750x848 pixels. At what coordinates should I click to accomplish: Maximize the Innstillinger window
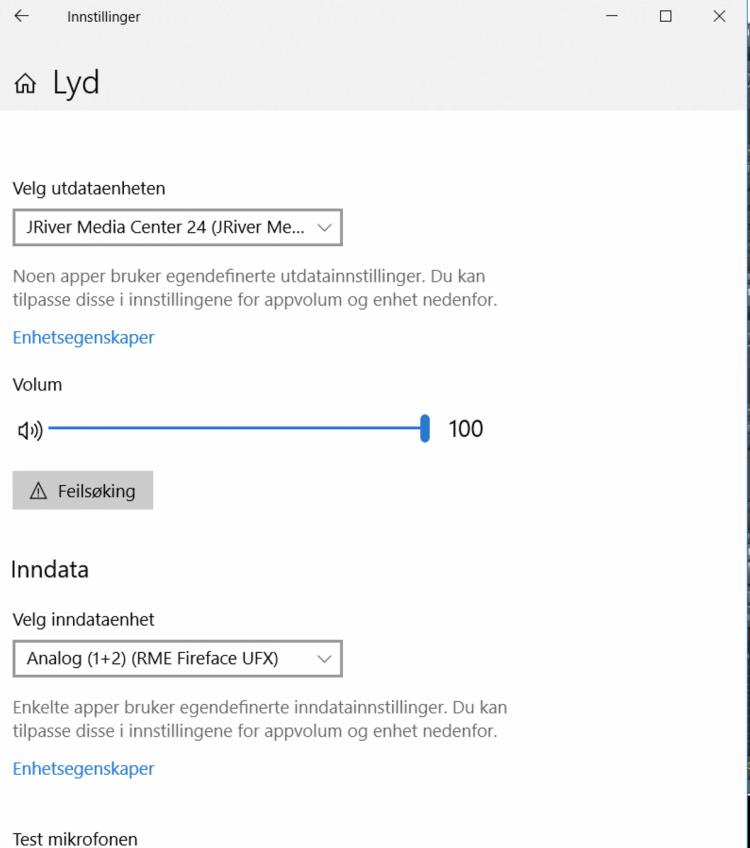[665, 17]
